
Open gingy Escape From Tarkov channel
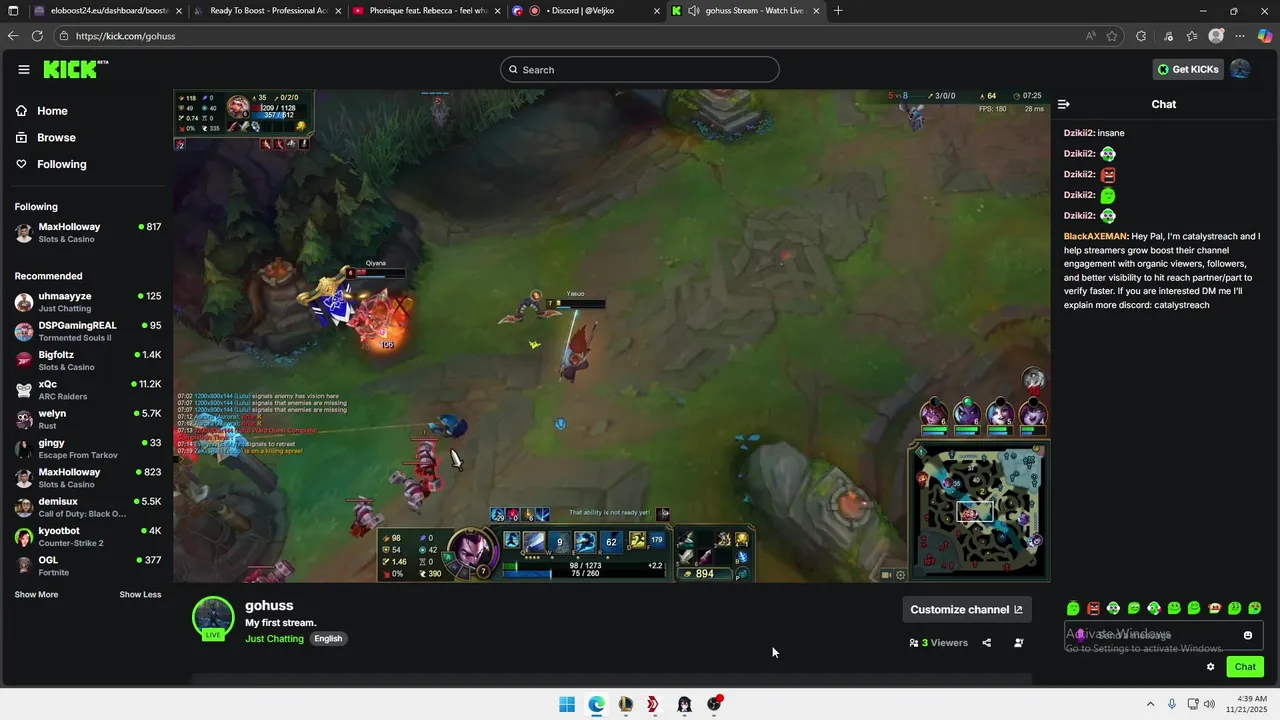(x=88, y=449)
